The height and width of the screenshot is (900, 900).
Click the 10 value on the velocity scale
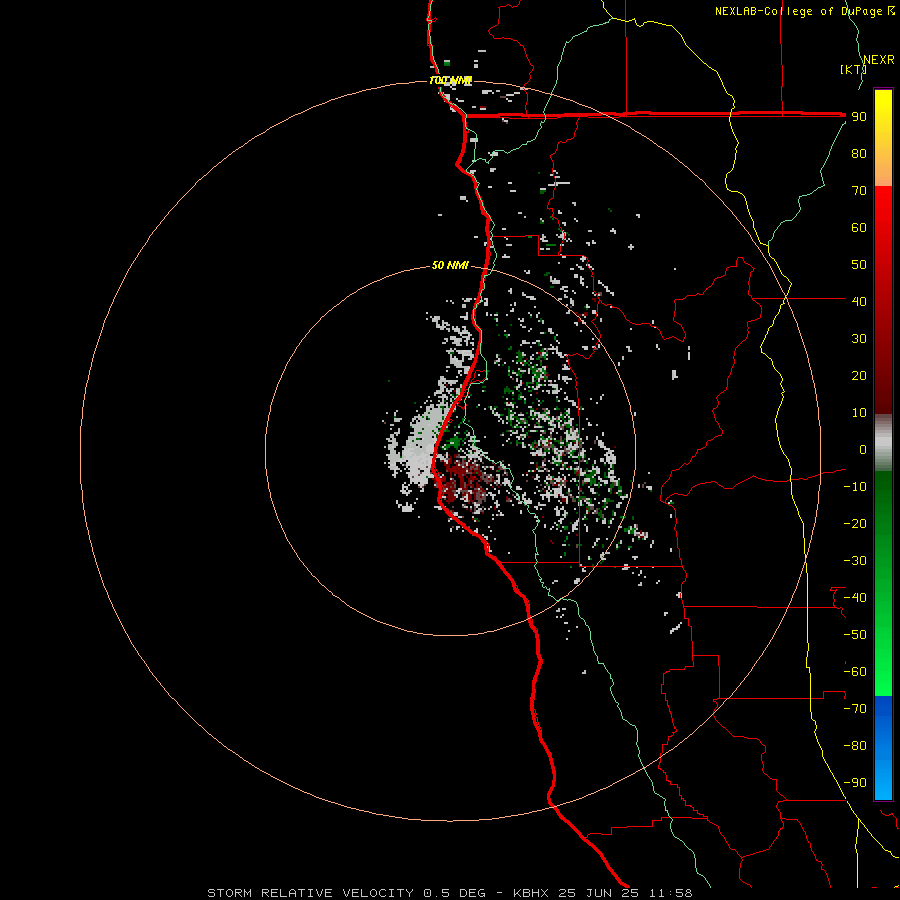859,413
